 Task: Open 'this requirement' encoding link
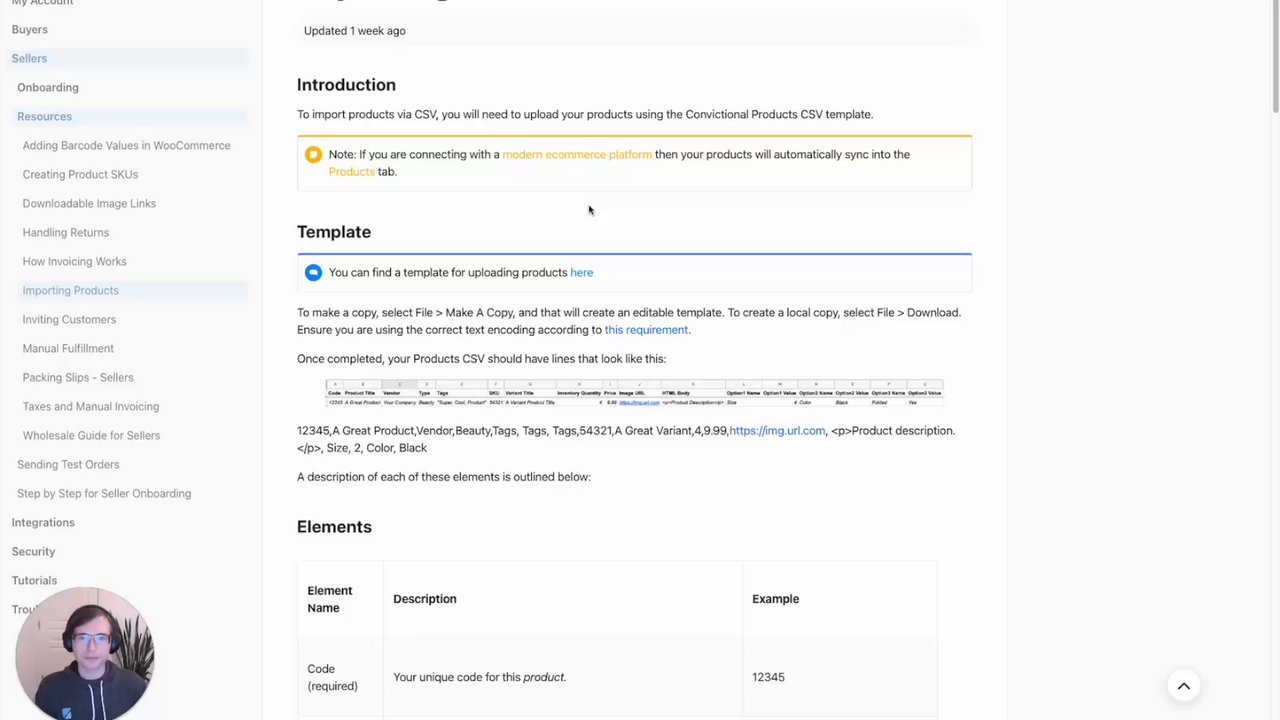pyautogui.click(x=646, y=330)
